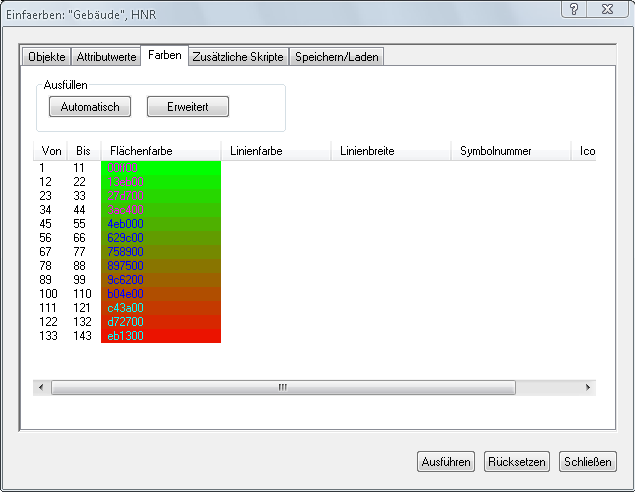This screenshot has height=492, width=635.
Task: Go to the Speichern/Laden tab
Action: click(335, 57)
